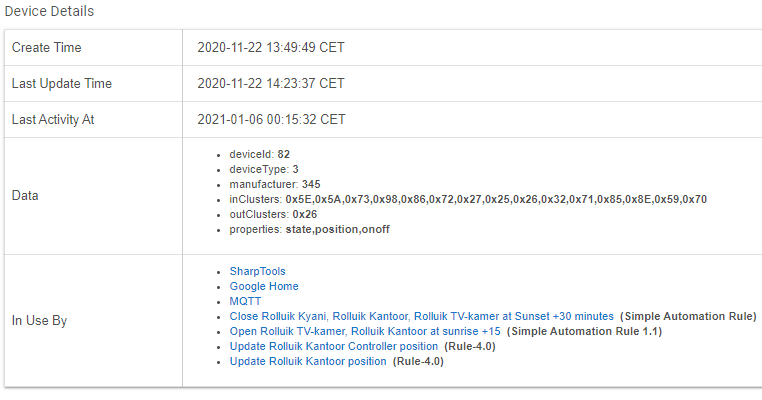Click the In Use By row label

39,321
